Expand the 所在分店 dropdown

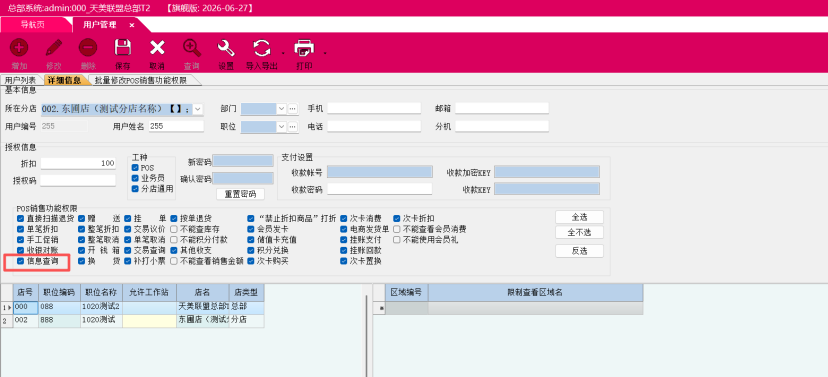pyautogui.click(x=197, y=109)
